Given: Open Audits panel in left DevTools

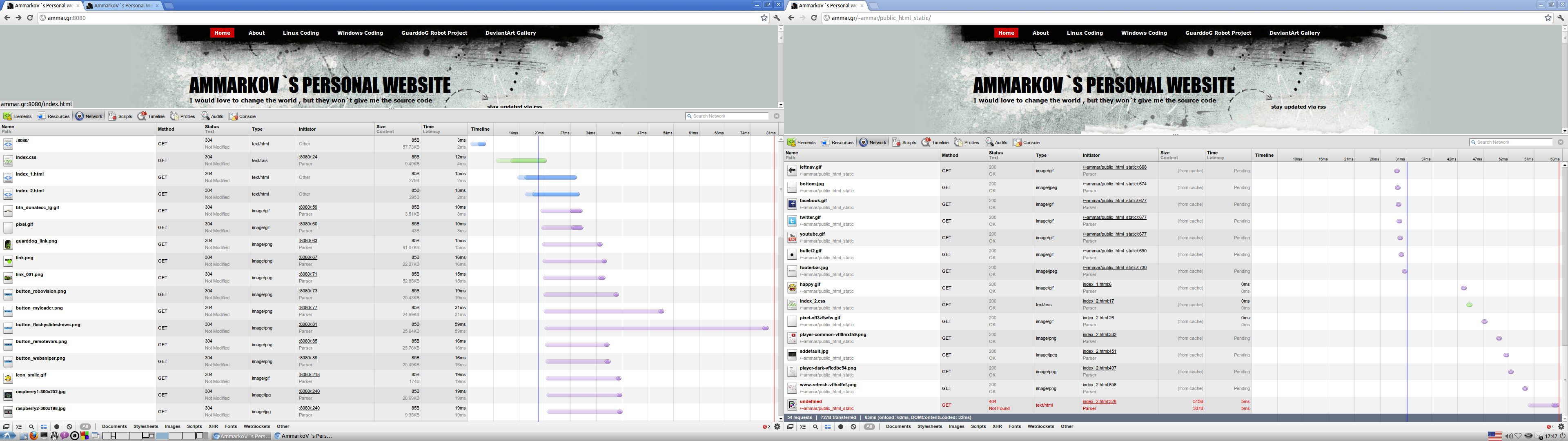Looking at the screenshot, I should tap(212, 116).
